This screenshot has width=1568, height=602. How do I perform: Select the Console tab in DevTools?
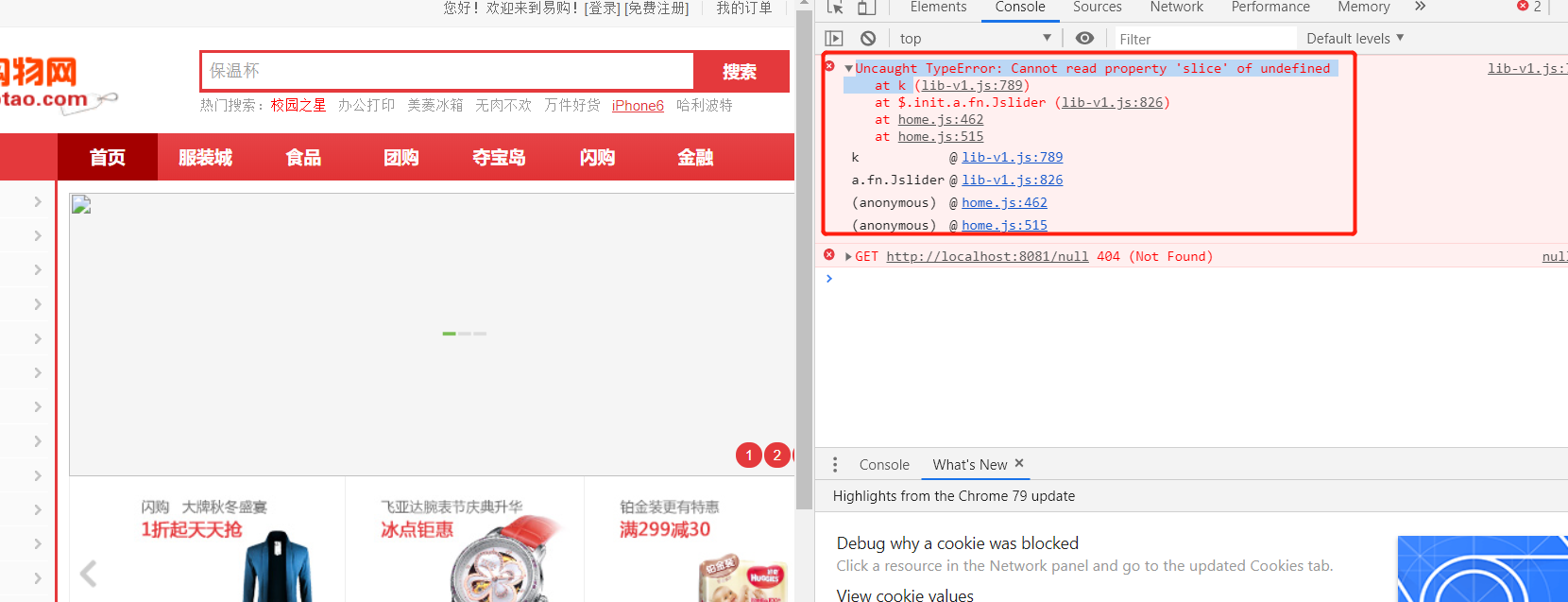click(x=1020, y=8)
